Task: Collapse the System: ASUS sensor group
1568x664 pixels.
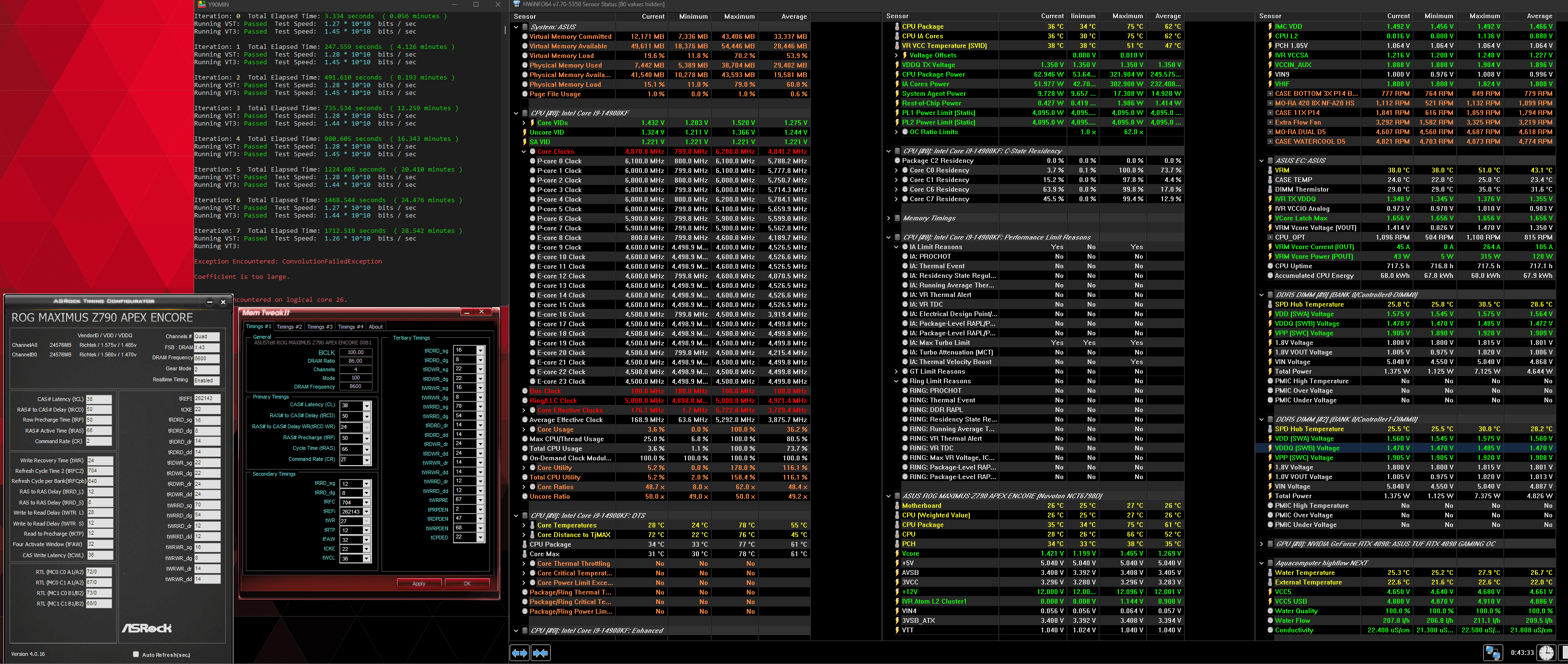Action: (516, 27)
